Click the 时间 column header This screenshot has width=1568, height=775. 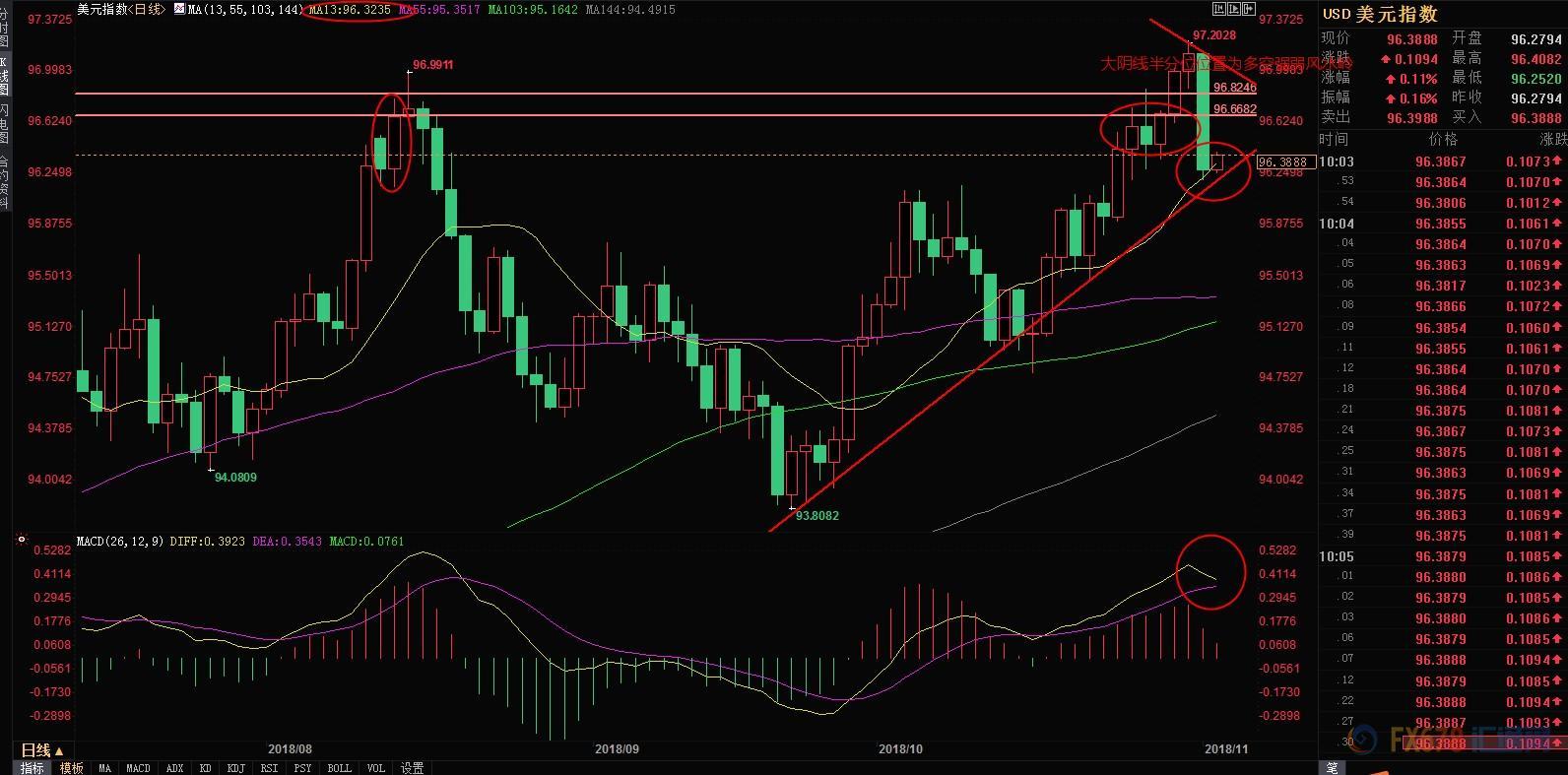[x=1335, y=140]
